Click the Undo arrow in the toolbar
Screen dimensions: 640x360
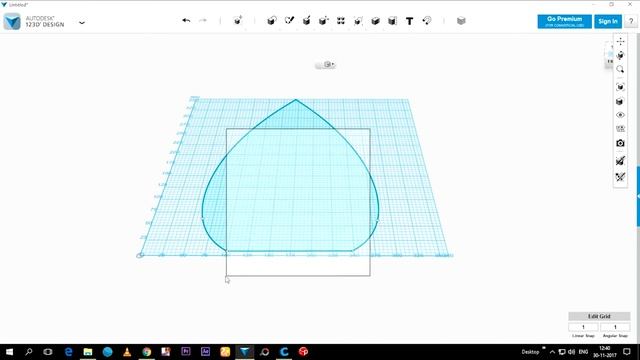186,20
